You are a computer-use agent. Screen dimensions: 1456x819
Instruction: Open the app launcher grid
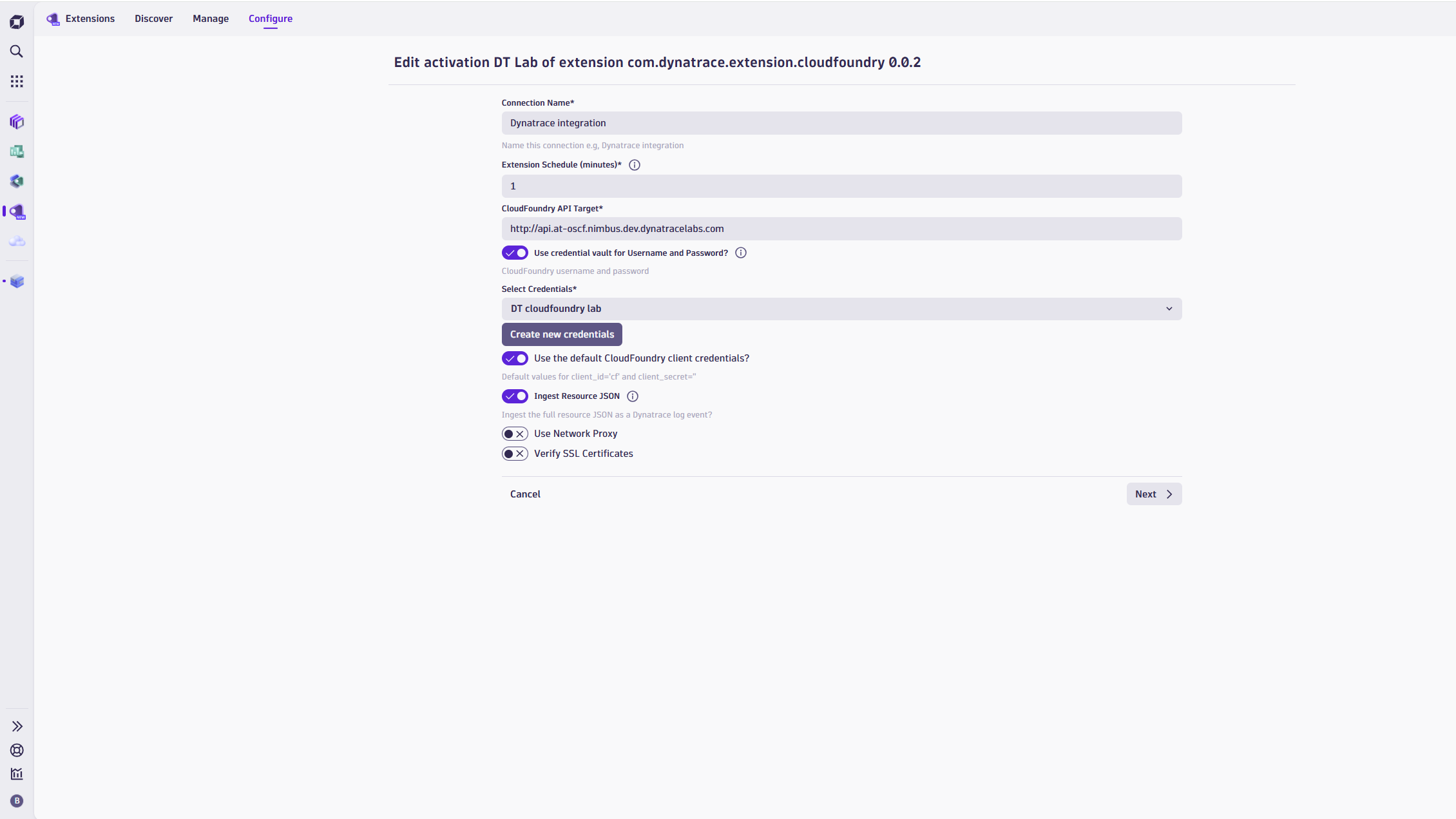[17, 81]
